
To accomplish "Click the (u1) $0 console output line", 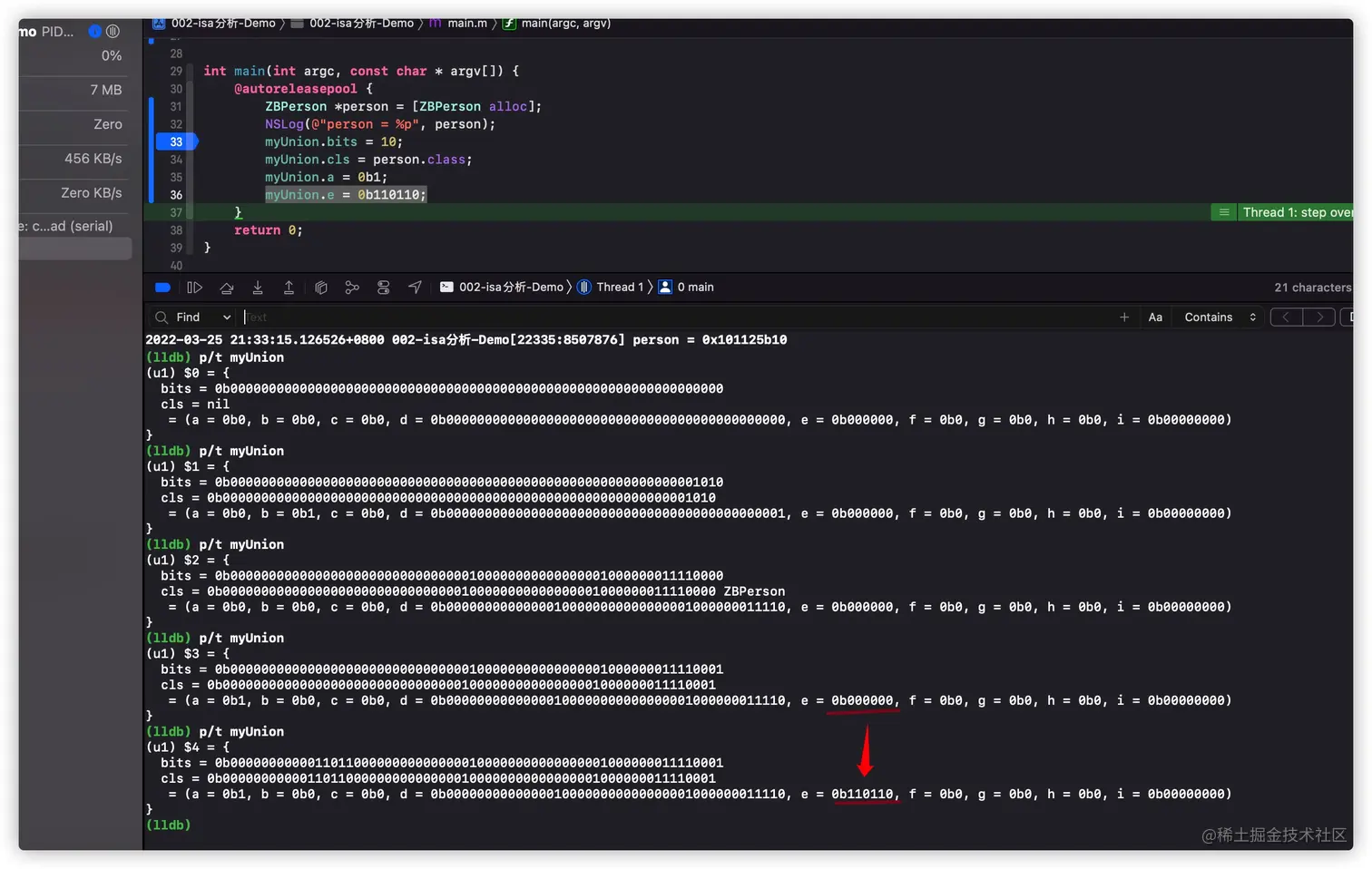I will pyautogui.click(x=188, y=373).
